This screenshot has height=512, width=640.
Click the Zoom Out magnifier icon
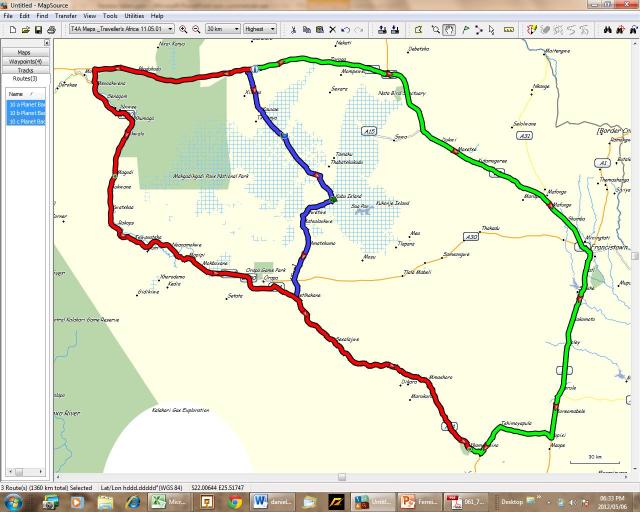196,30
